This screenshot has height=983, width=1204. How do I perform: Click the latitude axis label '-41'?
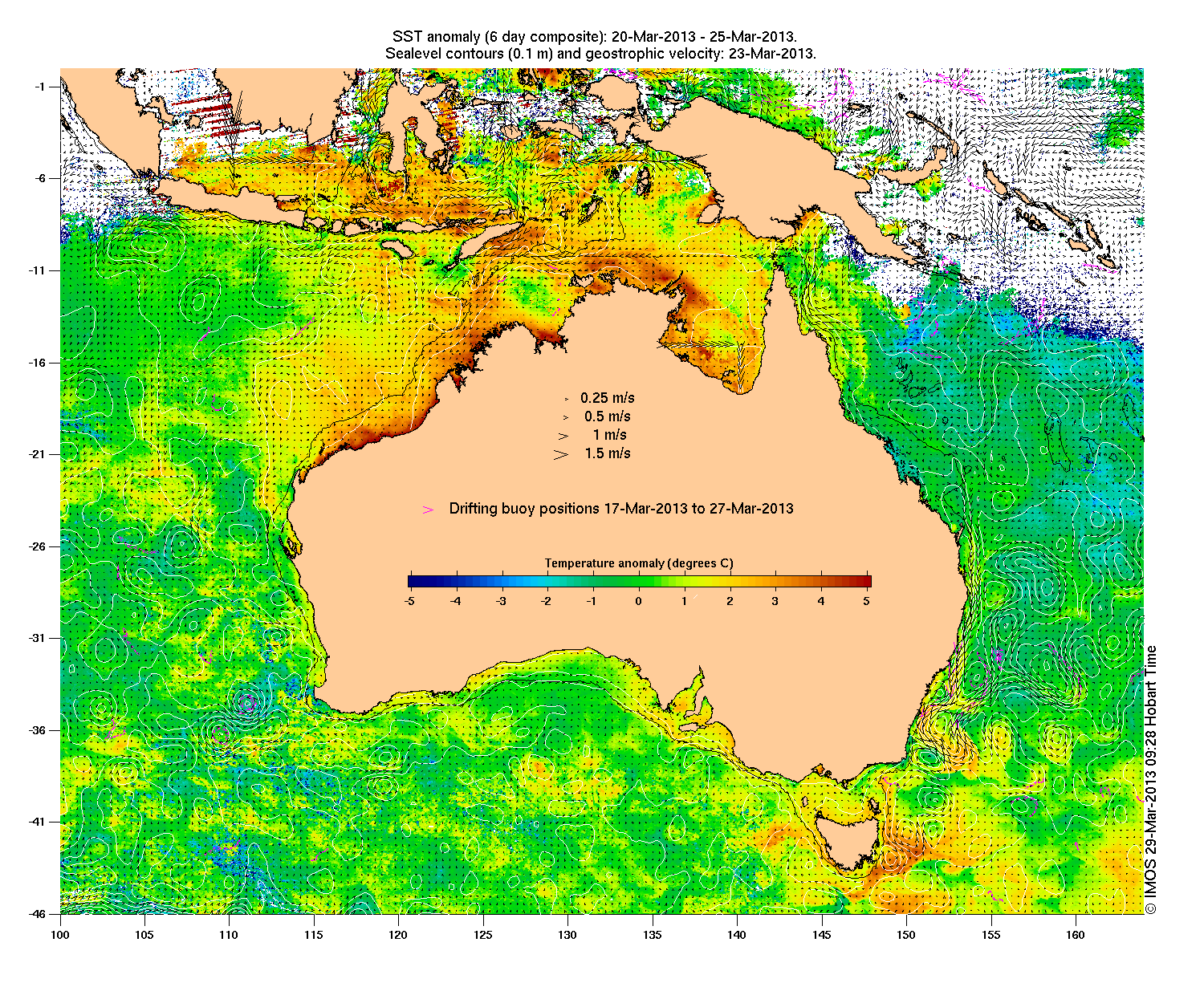point(39,822)
